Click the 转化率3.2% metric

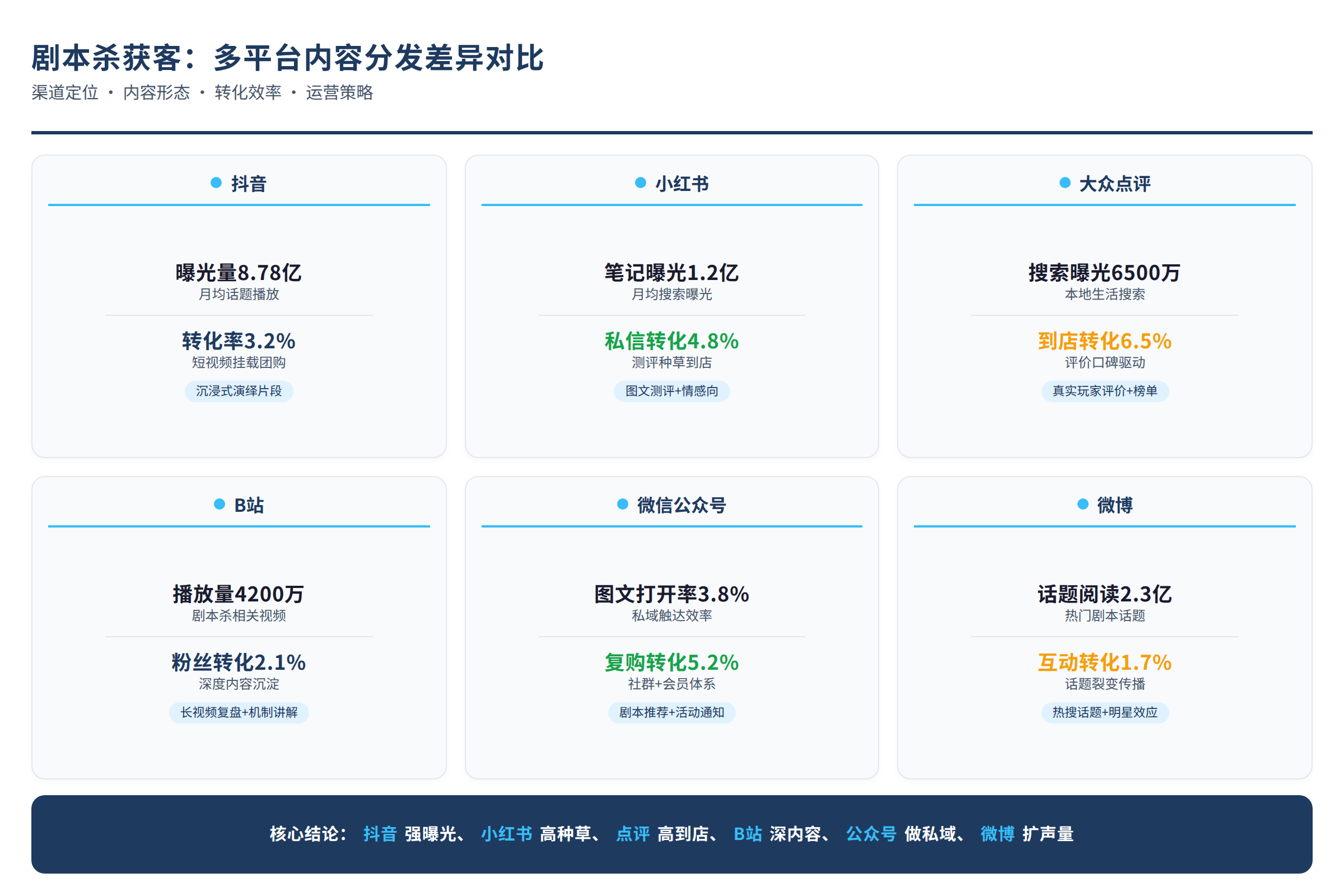[x=239, y=341]
